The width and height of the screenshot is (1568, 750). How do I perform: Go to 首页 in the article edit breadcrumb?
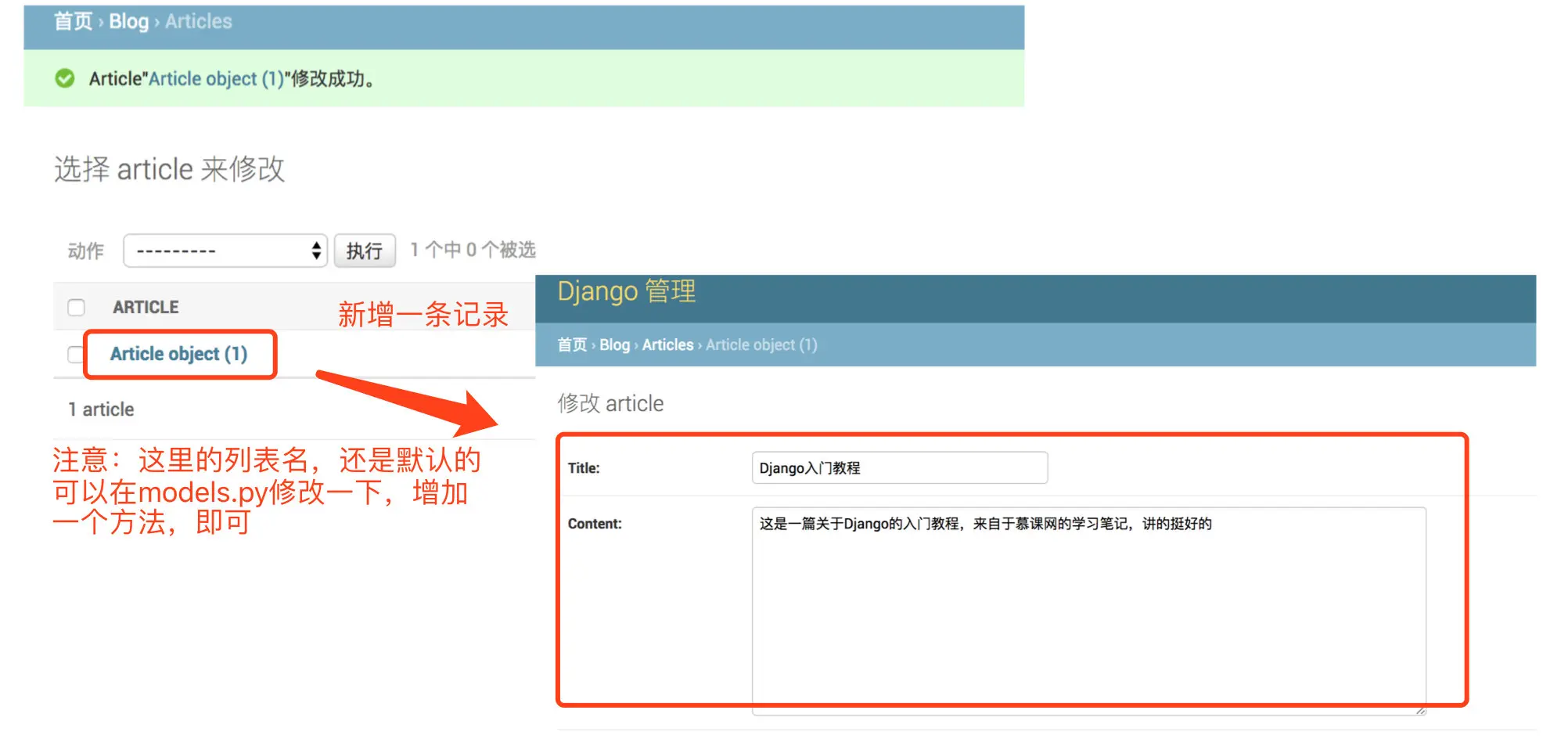[572, 344]
